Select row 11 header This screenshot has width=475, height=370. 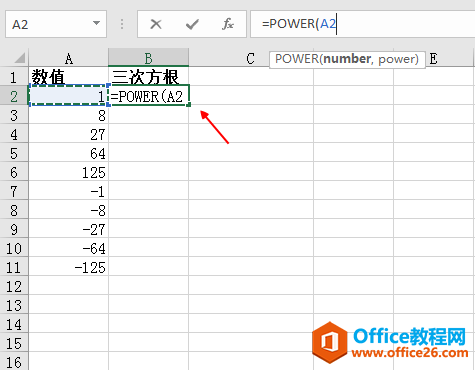[14, 267]
